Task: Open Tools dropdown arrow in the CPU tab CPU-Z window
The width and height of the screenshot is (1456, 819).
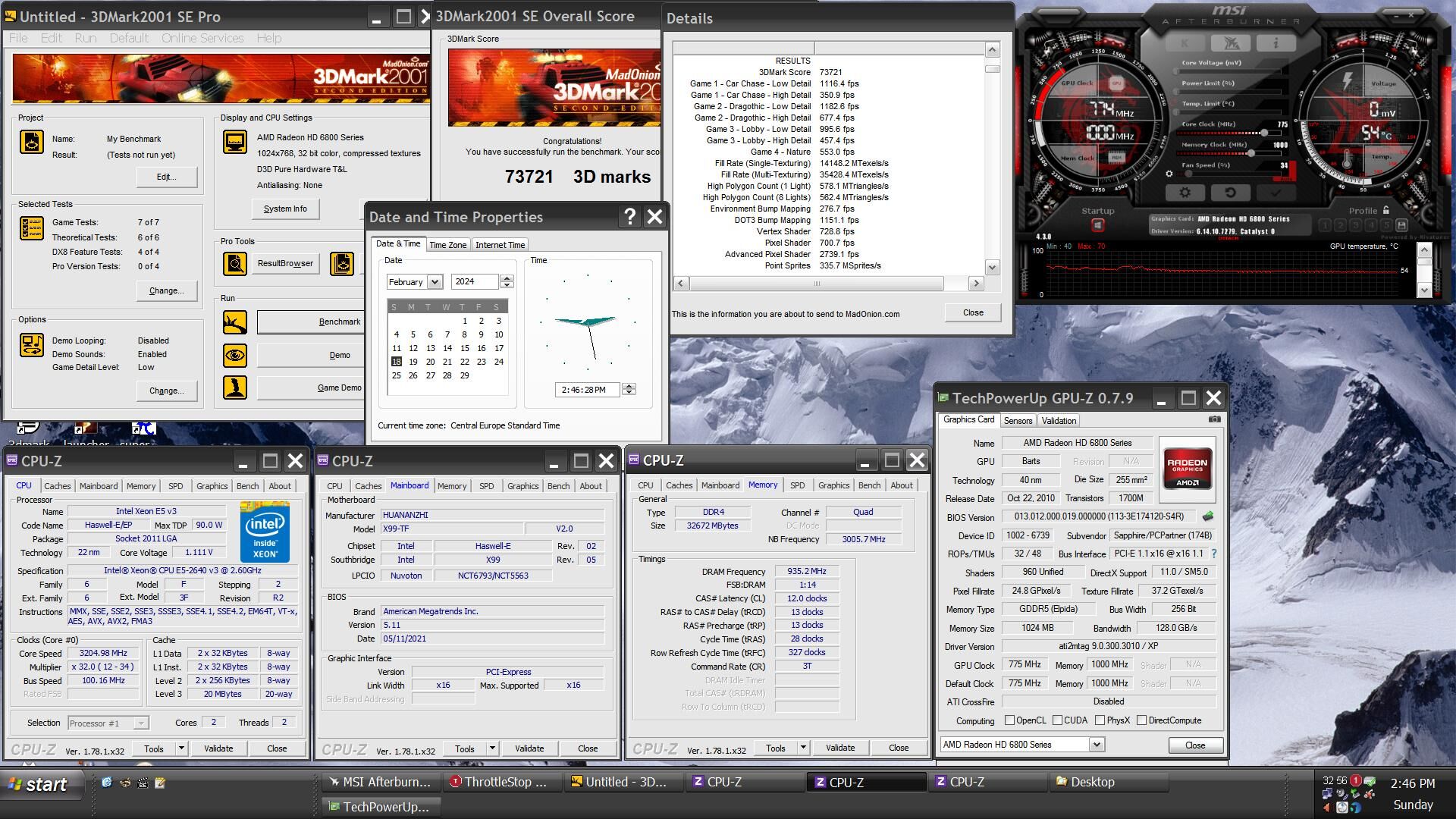Action: click(181, 748)
